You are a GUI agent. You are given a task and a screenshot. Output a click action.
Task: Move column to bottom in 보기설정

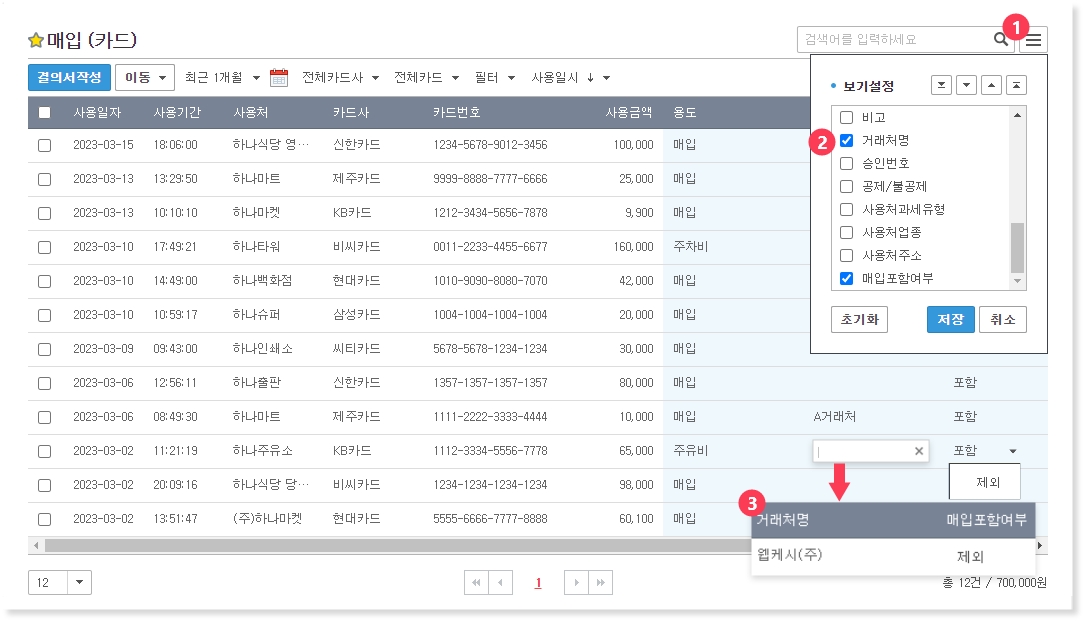click(941, 85)
